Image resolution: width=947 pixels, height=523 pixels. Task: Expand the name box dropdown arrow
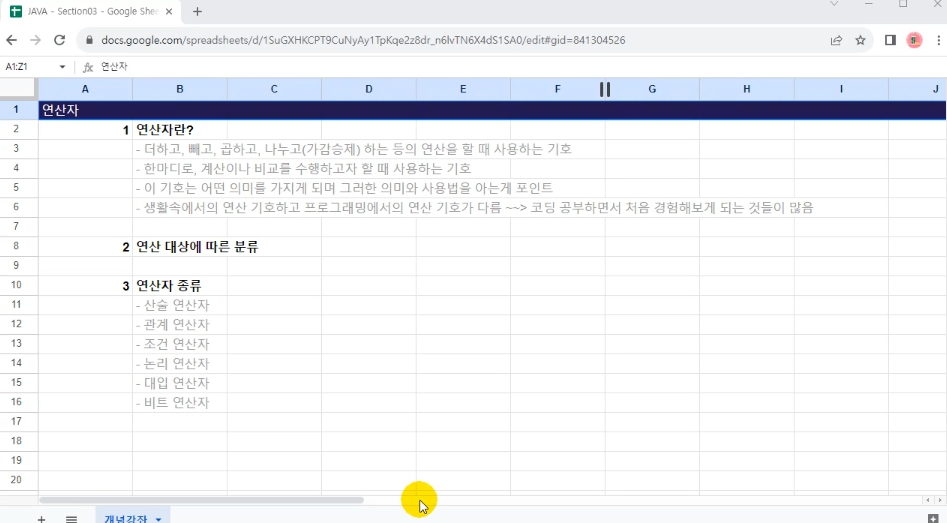62,67
